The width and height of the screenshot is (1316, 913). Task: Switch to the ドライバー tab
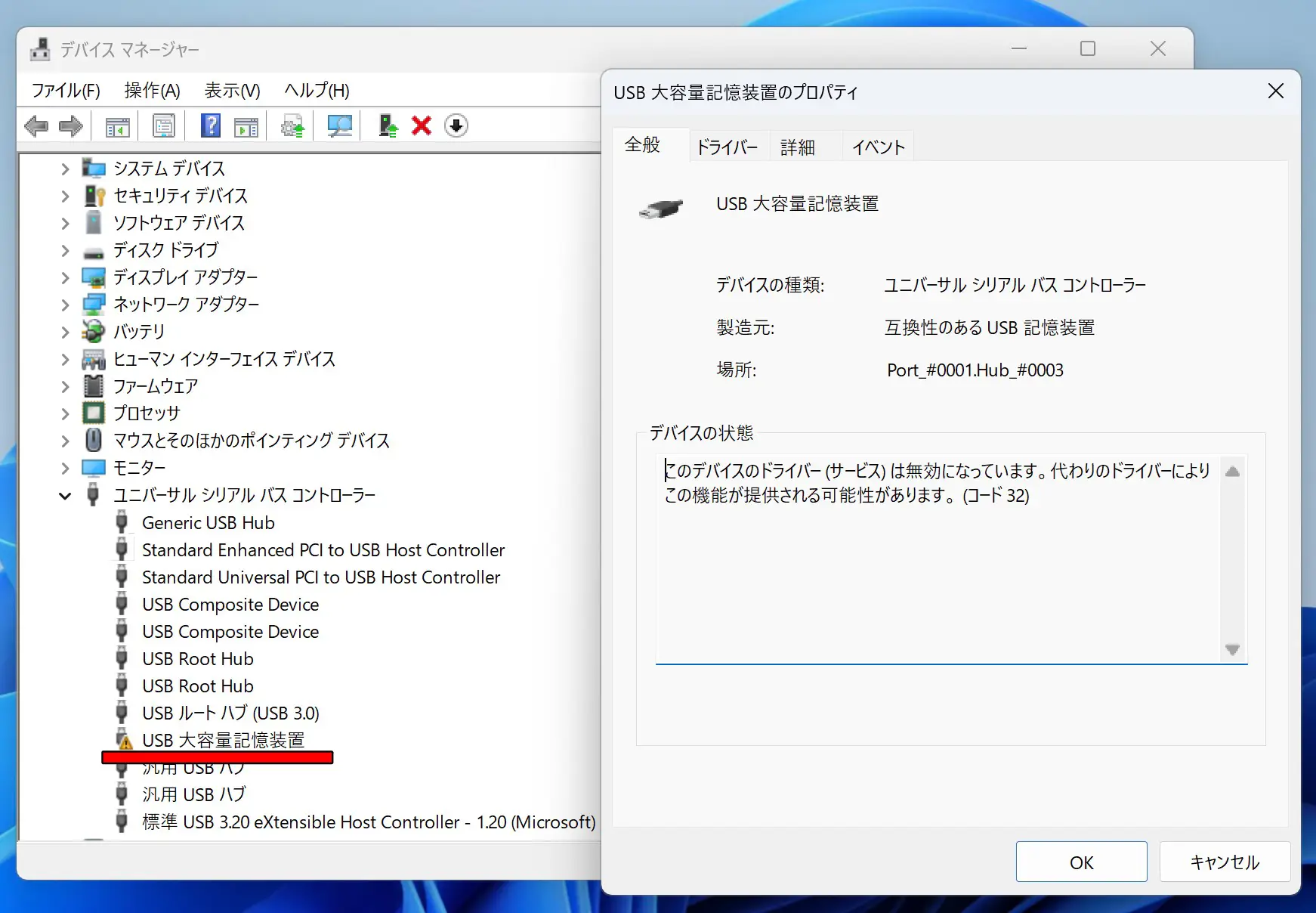click(728, 146)
